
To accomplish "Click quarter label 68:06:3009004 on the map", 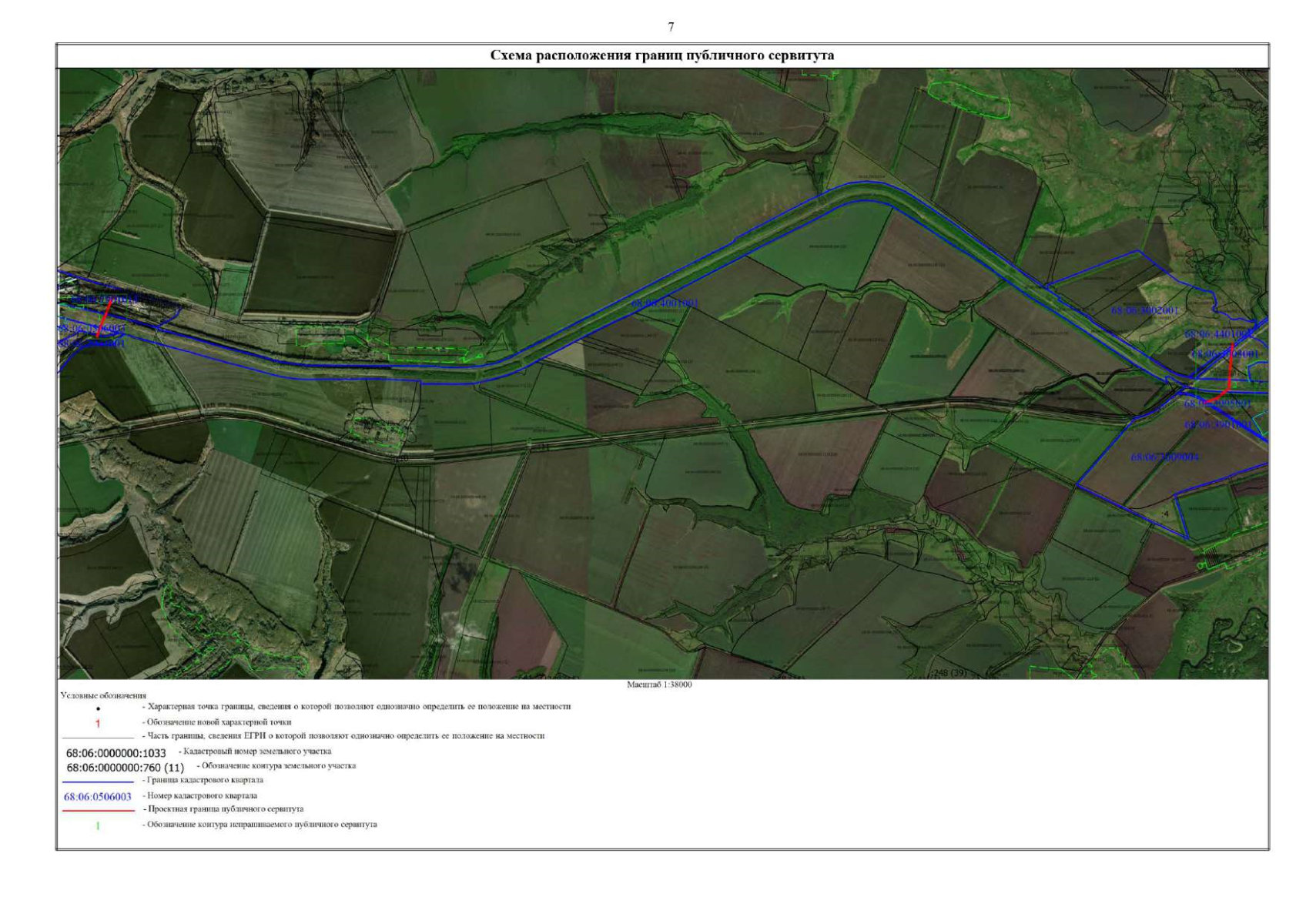I will 1164,457.
